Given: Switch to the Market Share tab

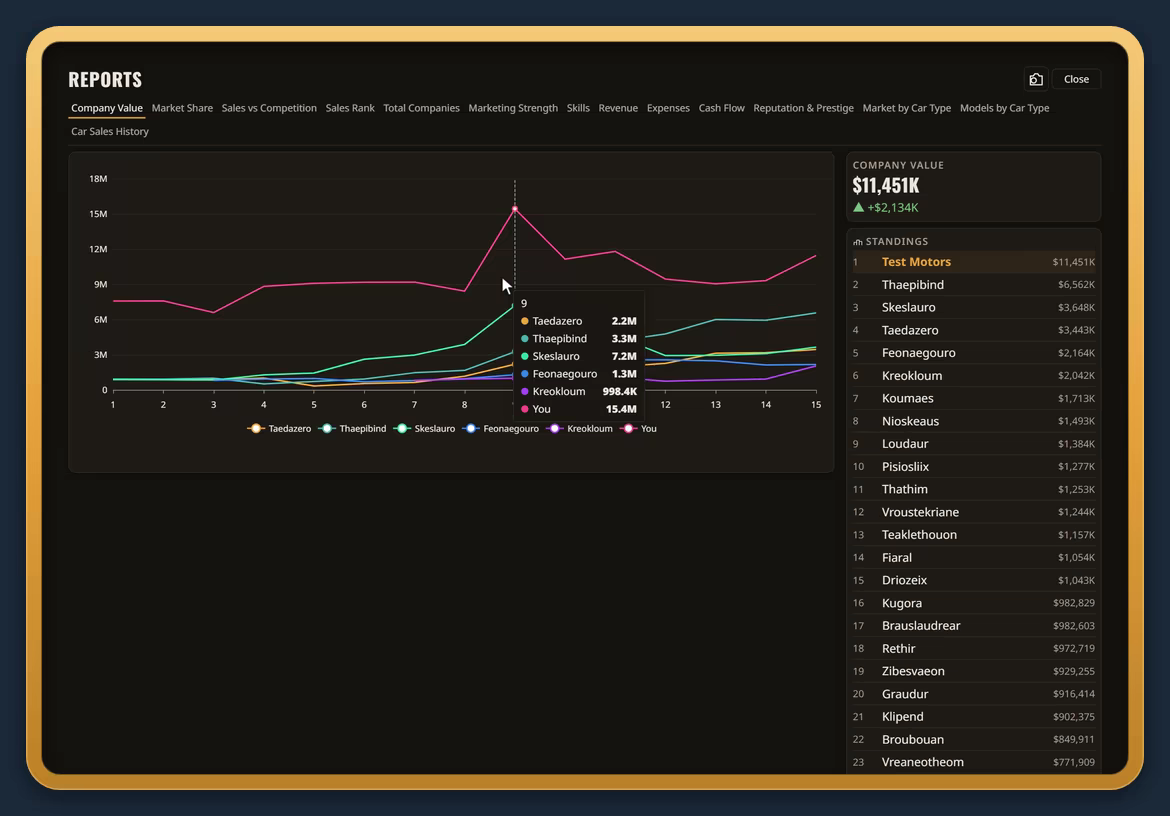Looking at the screenshot, I should click(x=182, y=108).
